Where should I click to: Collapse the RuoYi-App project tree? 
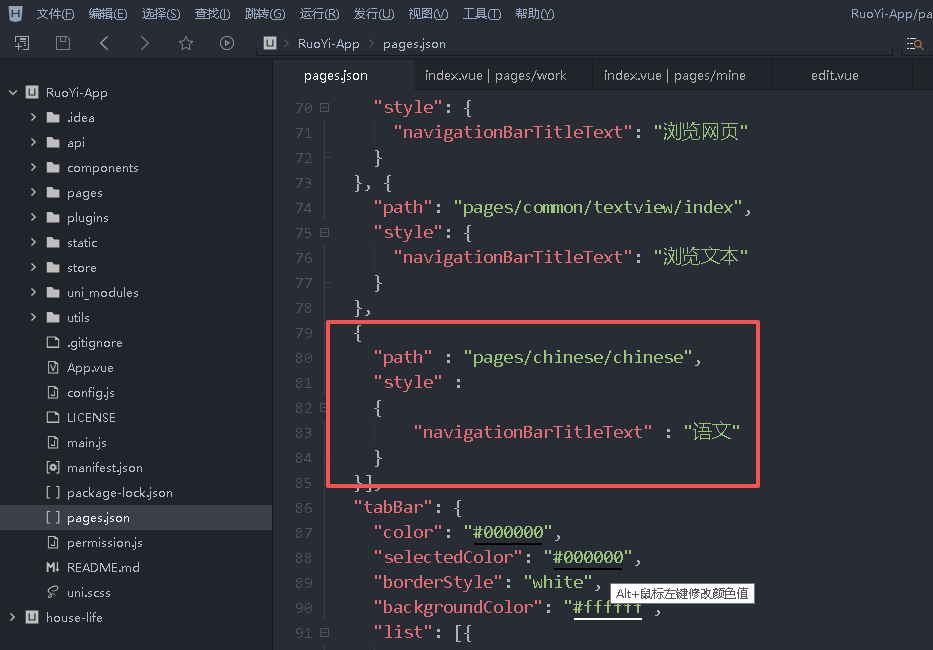point(13,93)
